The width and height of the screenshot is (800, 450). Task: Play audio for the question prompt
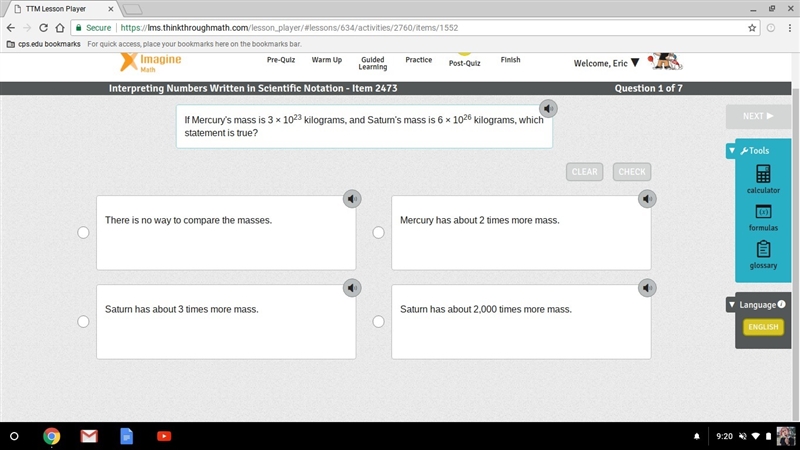tap(548, 109)
